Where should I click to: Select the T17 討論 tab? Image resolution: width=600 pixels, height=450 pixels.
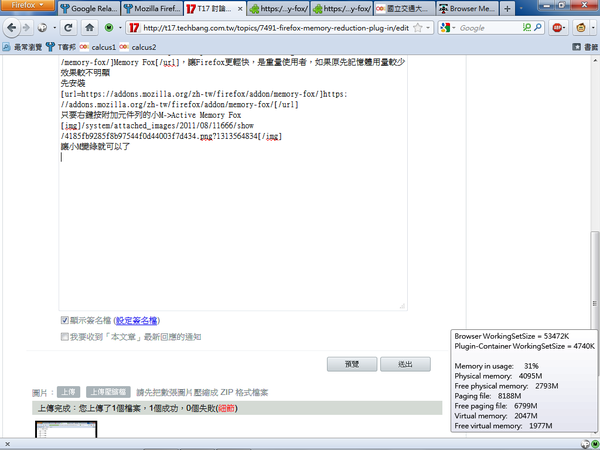tap(215, 8)
